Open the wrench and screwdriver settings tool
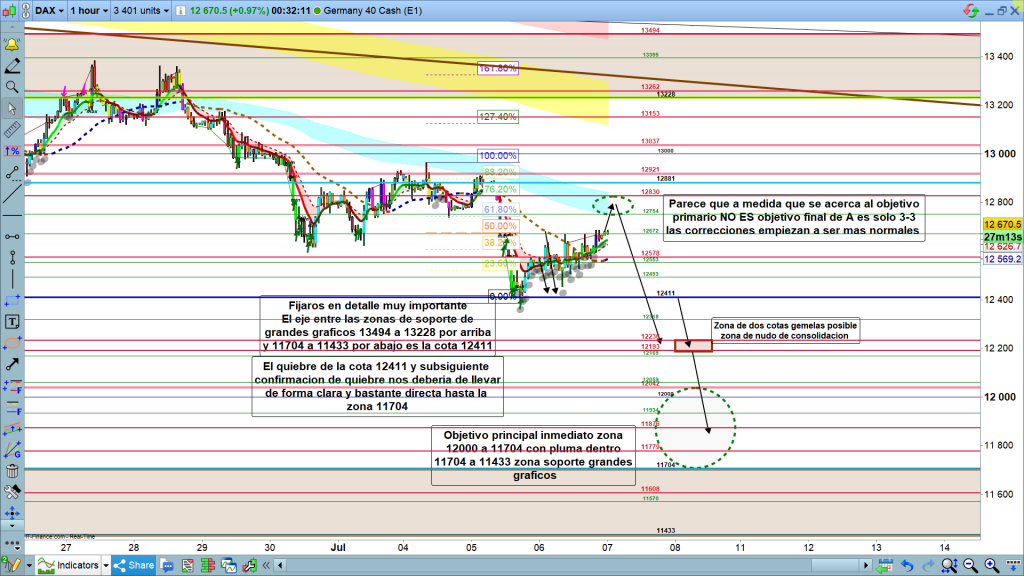The height and width of the screenshot is (576, 1024). click(13, 492)
